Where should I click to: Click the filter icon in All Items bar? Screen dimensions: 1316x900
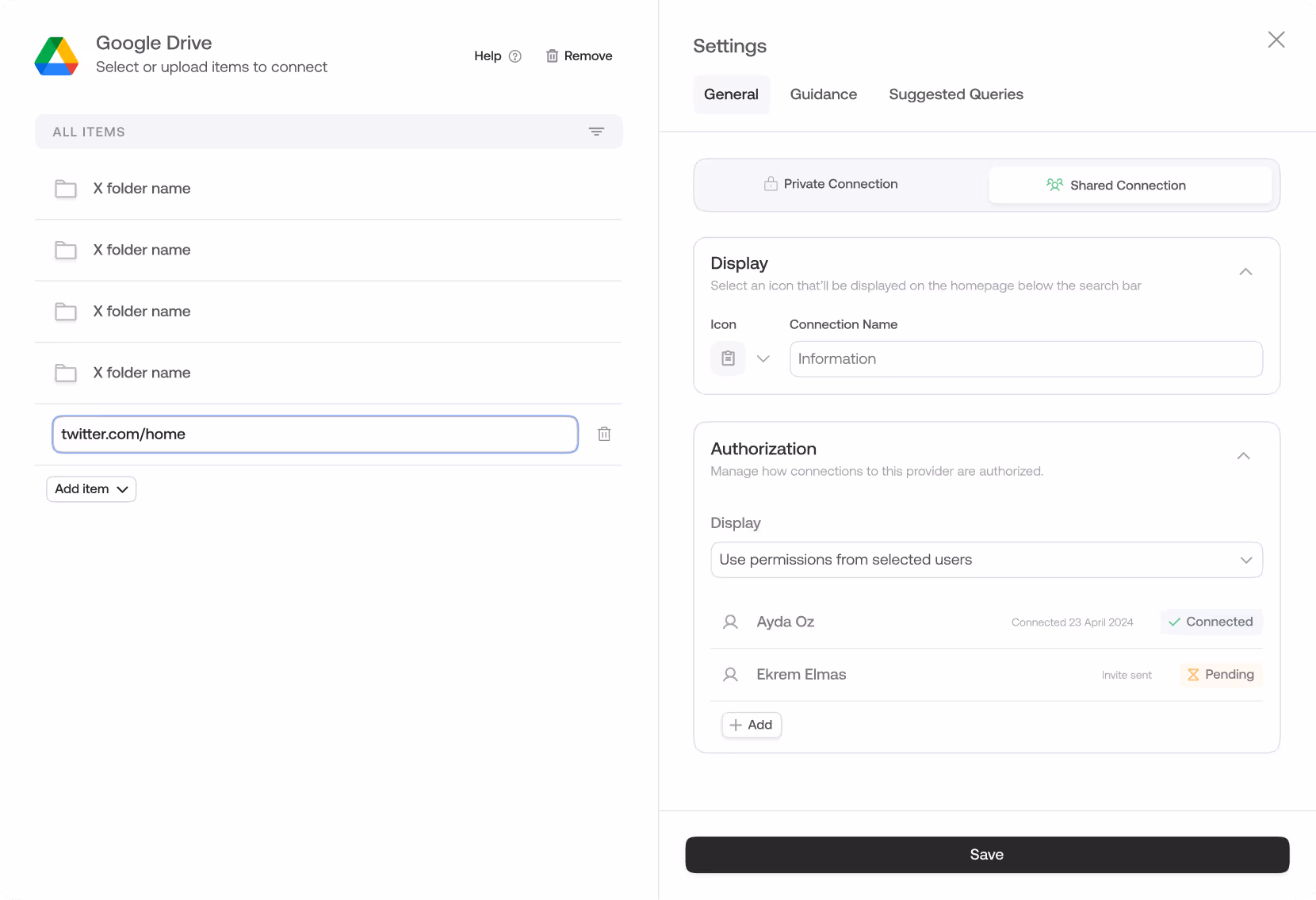pos(596,132)
